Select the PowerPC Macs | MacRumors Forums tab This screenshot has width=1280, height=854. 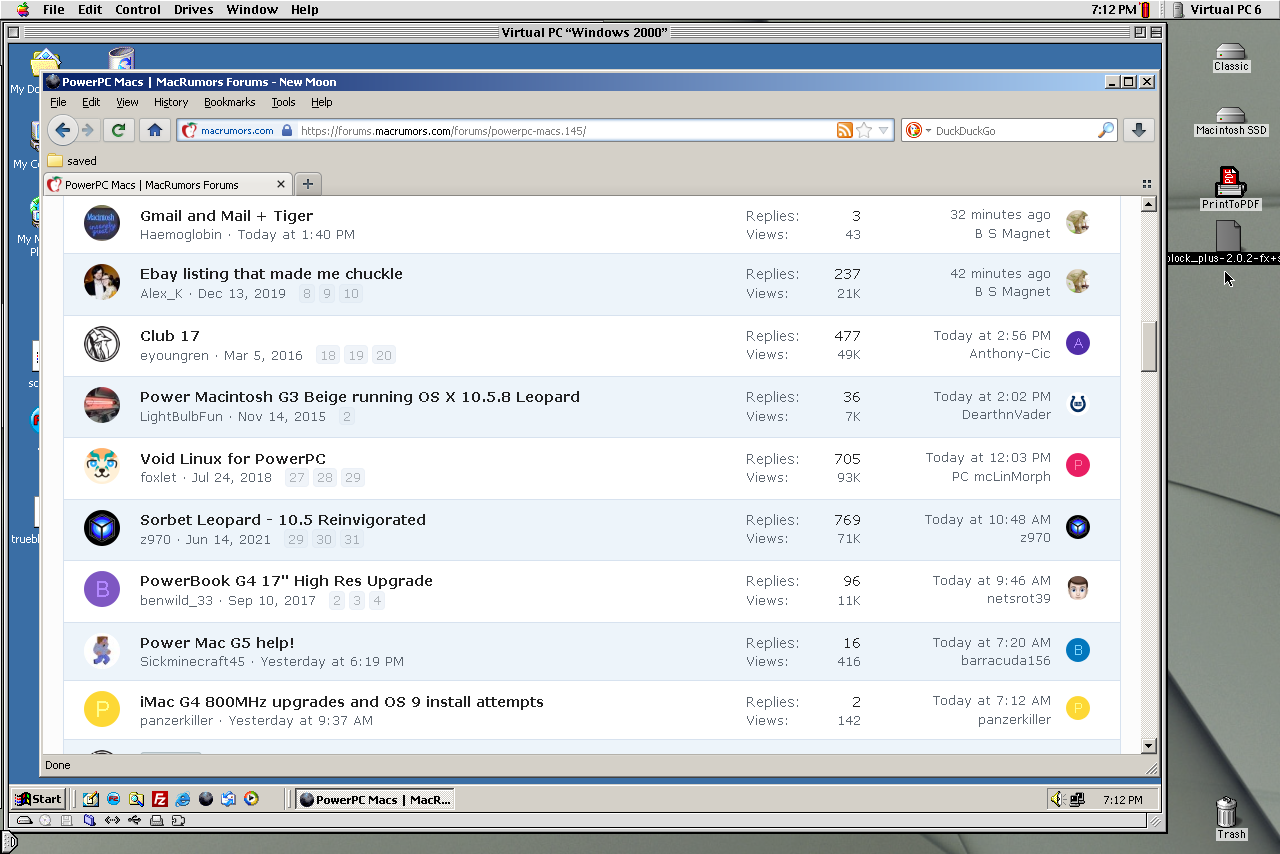click(168, 184)
